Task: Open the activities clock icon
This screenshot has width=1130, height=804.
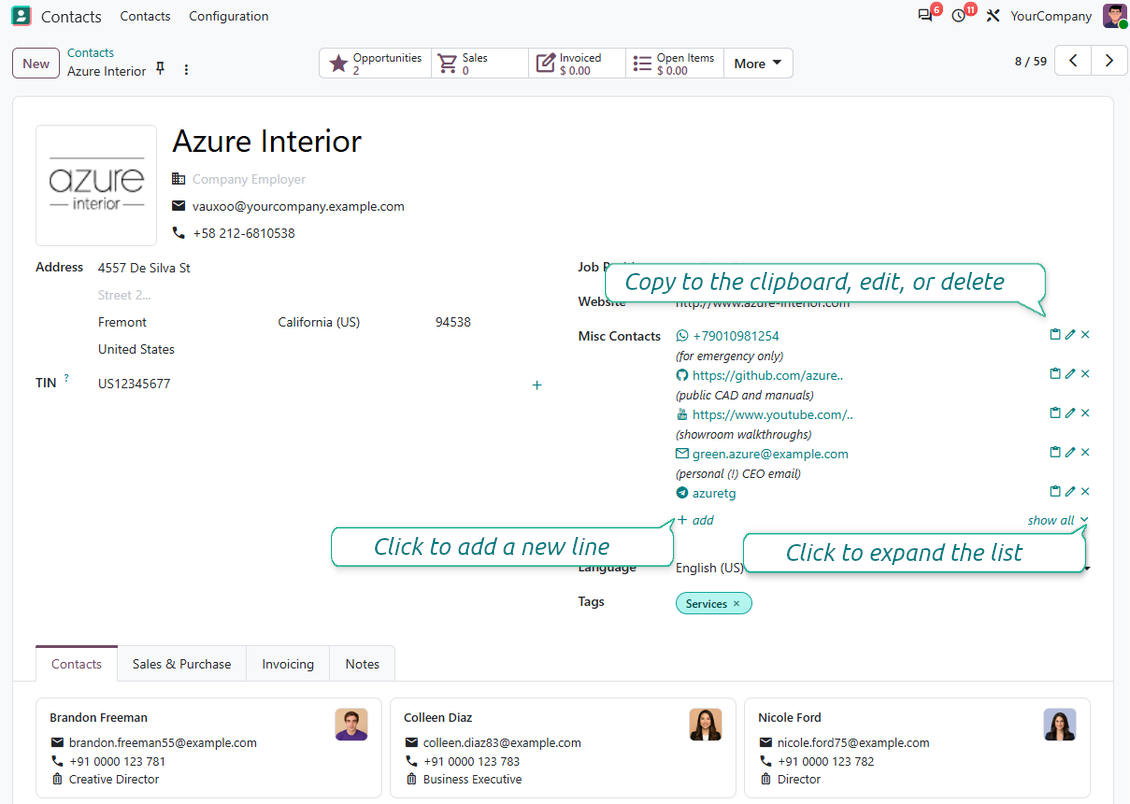Action: pyautogui.click(x=958, y=16)
